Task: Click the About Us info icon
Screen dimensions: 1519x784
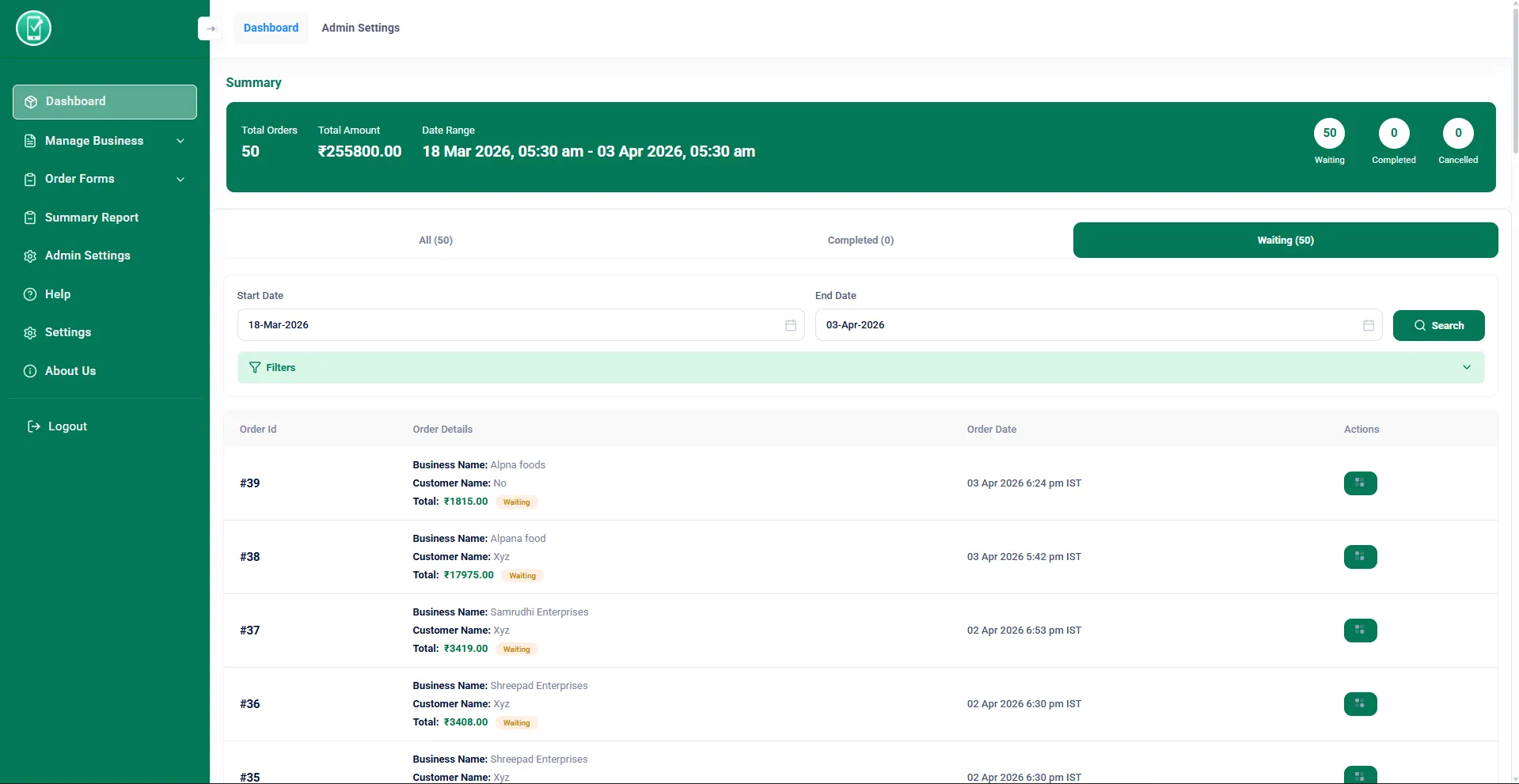Action: 30,371
